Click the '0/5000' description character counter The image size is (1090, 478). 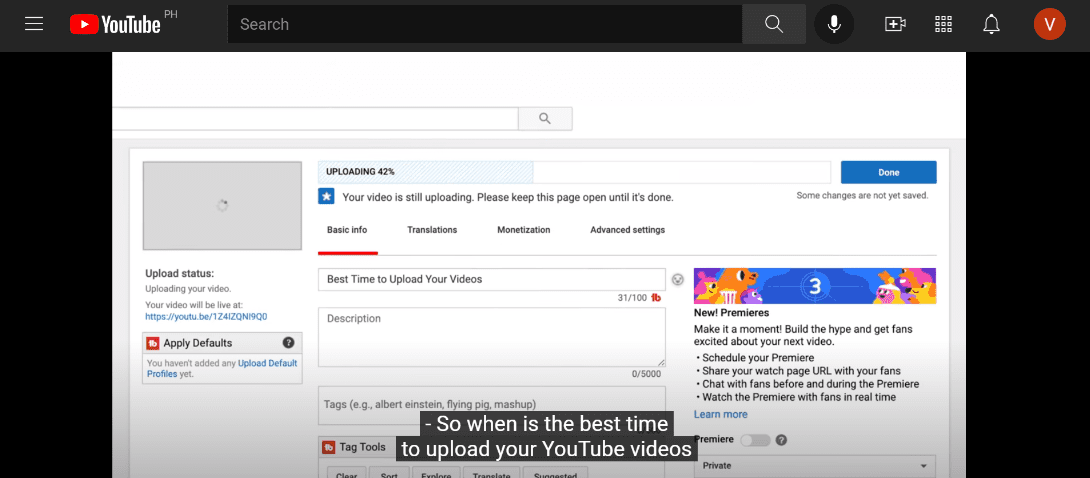pyautogui.click(x=646, y=374)
